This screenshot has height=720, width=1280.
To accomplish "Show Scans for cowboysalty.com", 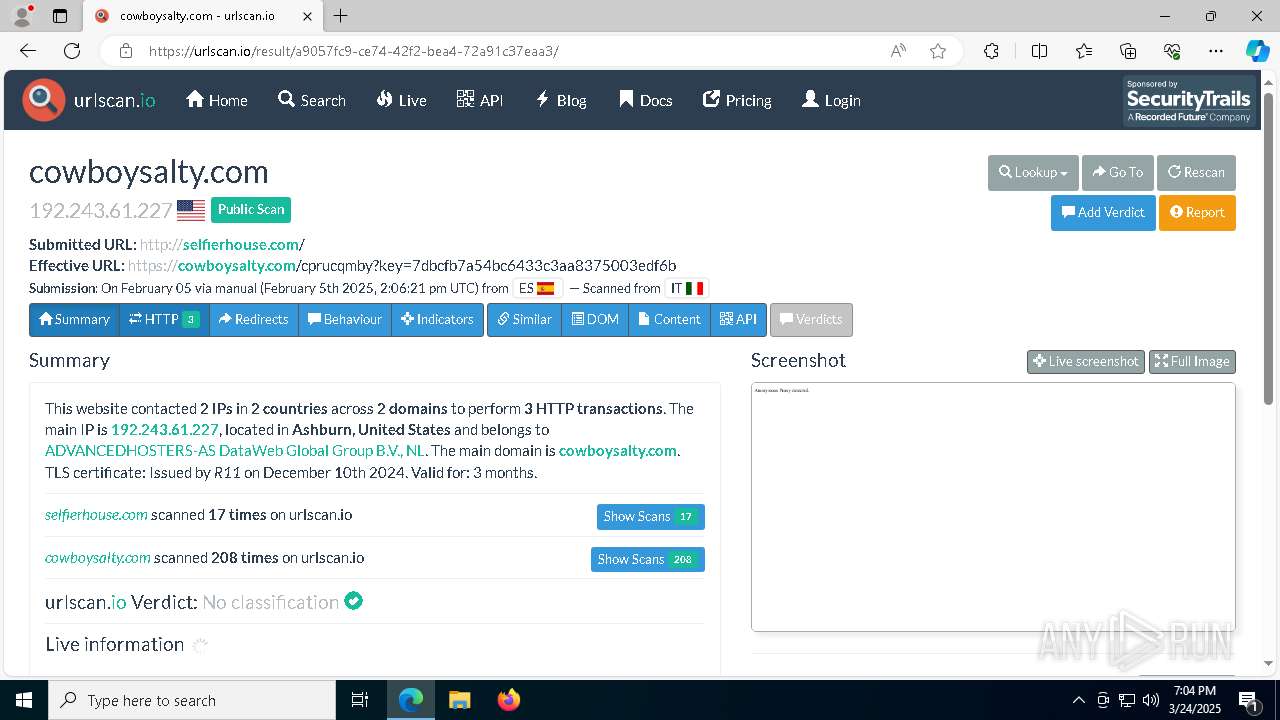I will (647, 559).
